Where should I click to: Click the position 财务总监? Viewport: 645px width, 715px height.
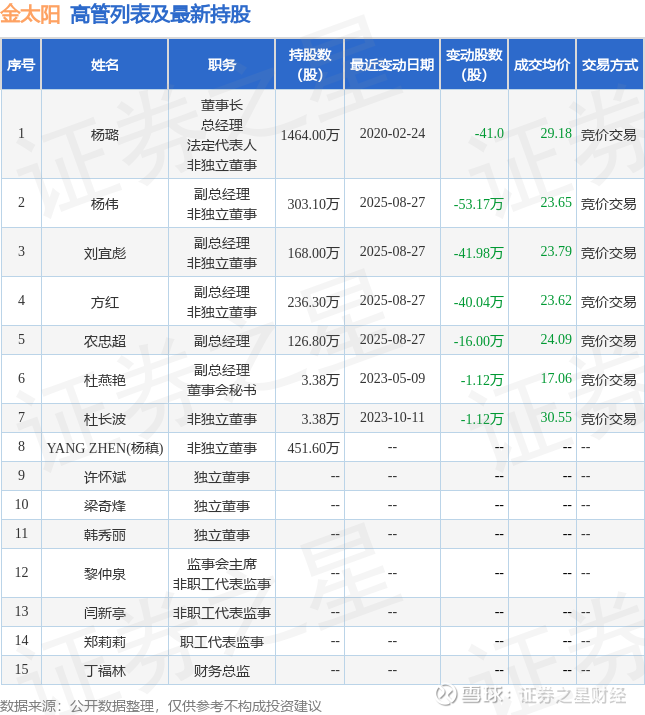[222, 671]
